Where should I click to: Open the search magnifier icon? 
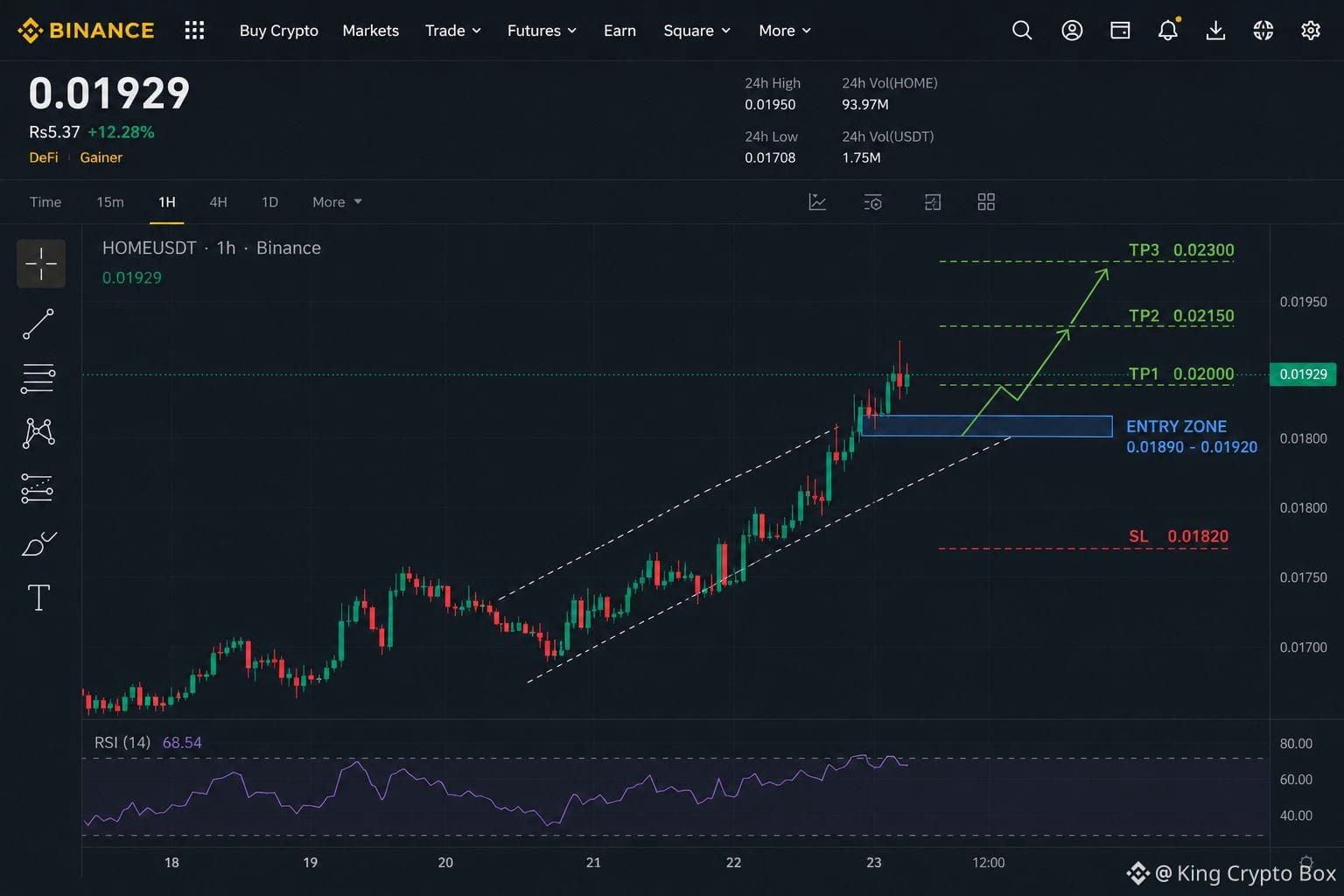click(1022, 31)
